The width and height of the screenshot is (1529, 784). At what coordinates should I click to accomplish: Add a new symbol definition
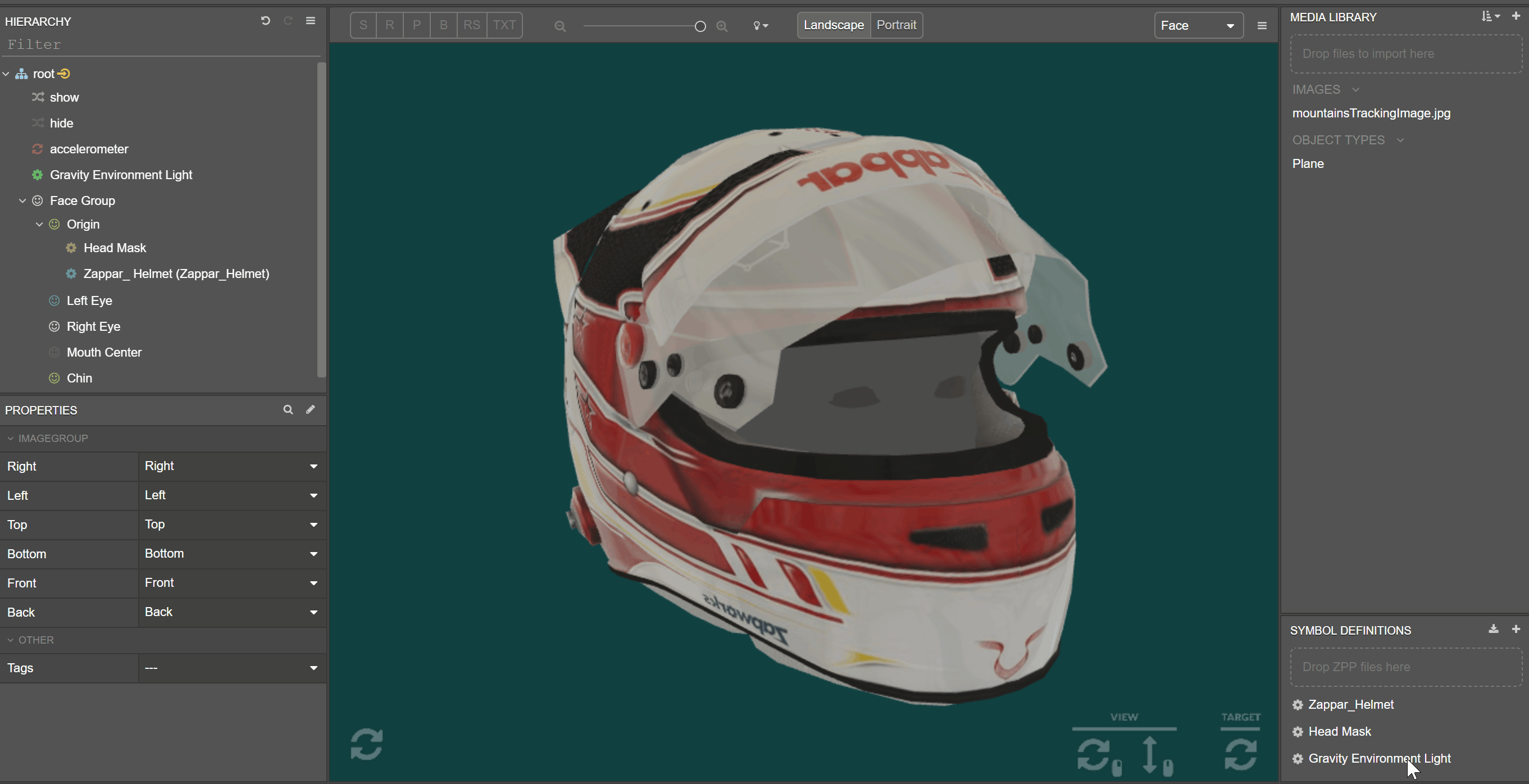(1516, 629)
